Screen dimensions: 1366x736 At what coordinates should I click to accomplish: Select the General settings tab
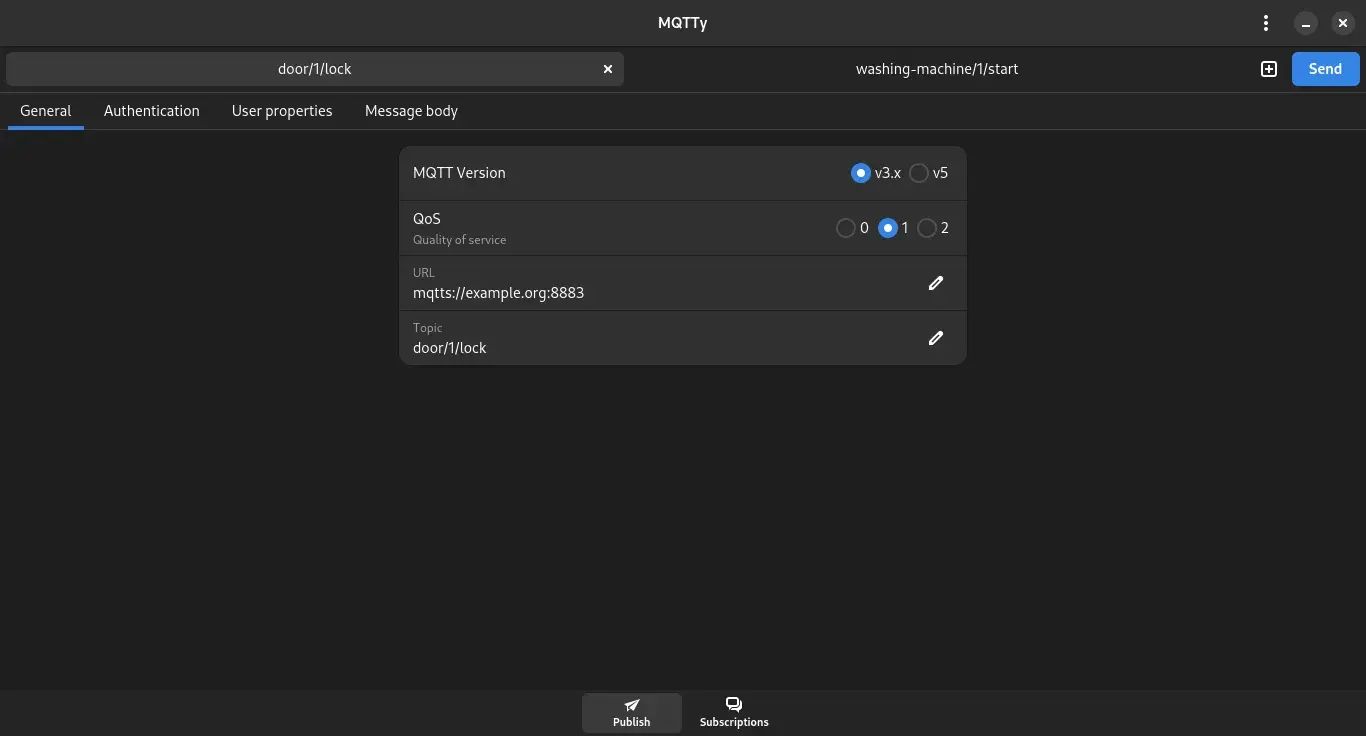click(45, 111)
